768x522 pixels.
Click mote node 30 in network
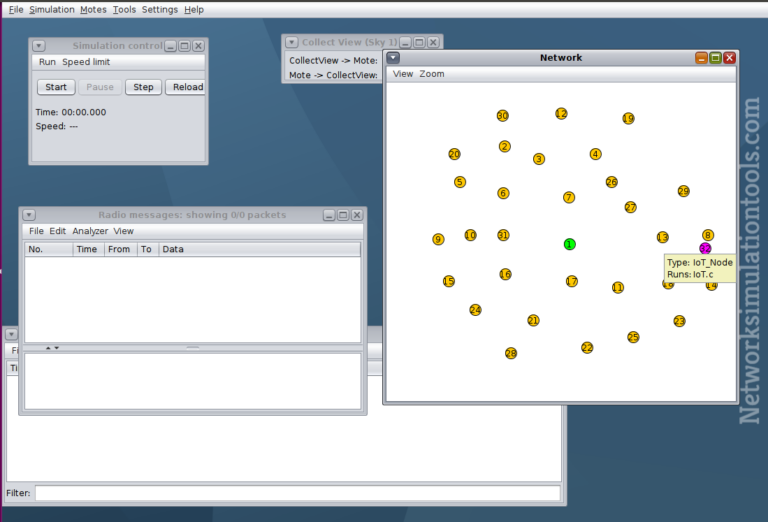coord(502,116)
